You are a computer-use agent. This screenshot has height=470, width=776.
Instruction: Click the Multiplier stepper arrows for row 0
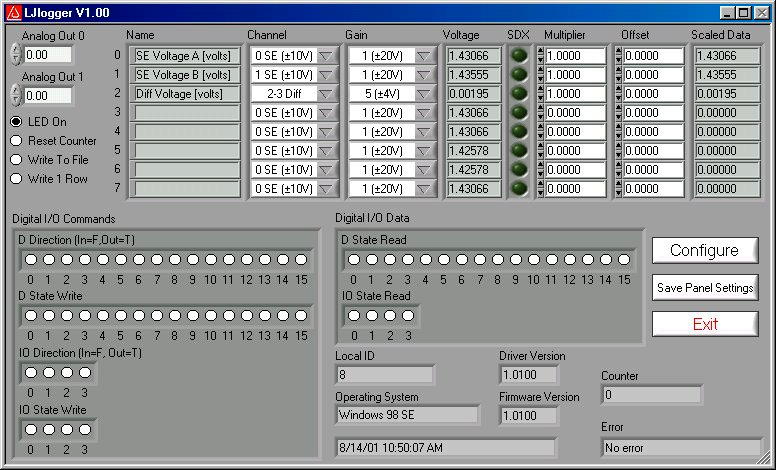click(x=541, y=56)
